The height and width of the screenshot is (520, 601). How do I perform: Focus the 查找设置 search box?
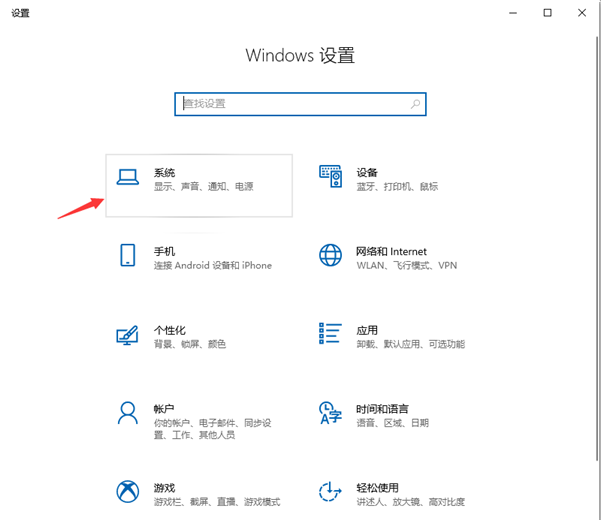tap(300, 104)
